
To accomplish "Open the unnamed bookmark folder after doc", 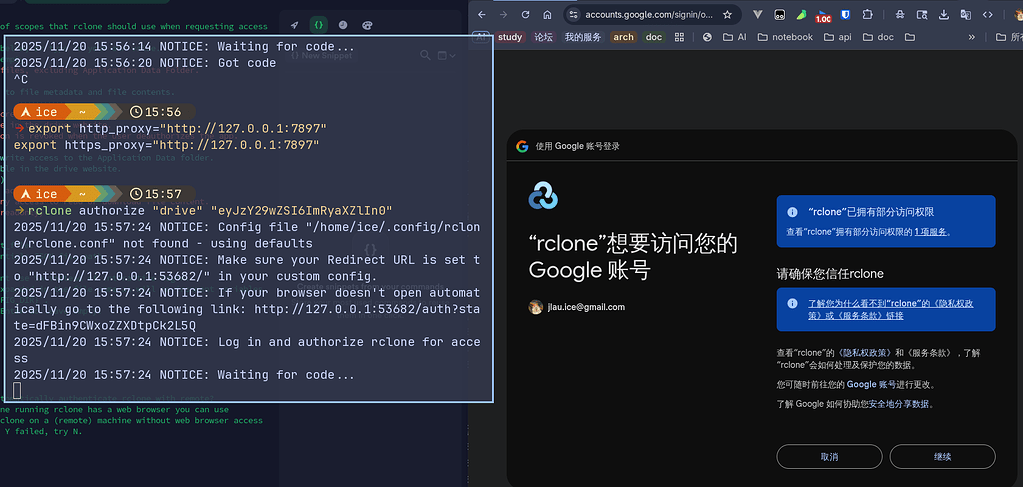I will click(x=910, y=37).
